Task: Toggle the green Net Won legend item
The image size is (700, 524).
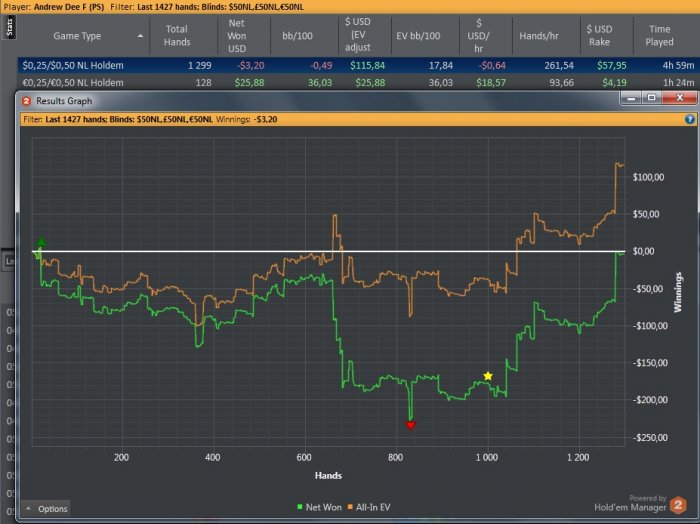Action: click(x=318, y=507)
